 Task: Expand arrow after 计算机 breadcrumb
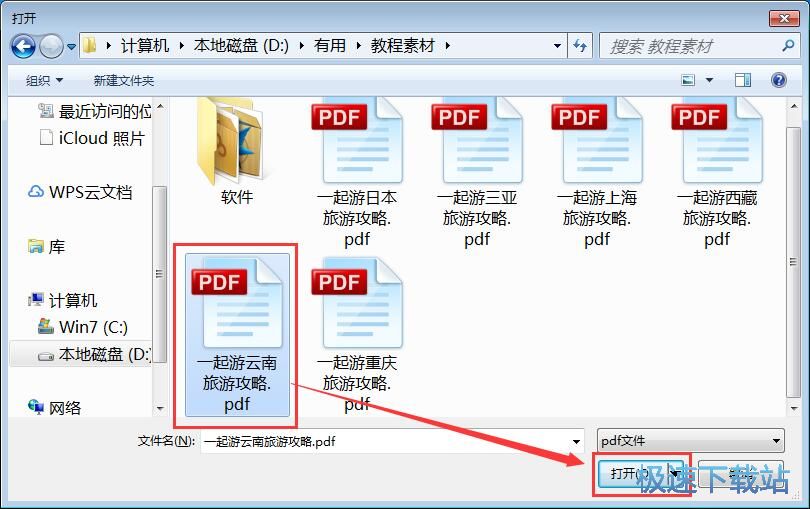pos(181,45)
